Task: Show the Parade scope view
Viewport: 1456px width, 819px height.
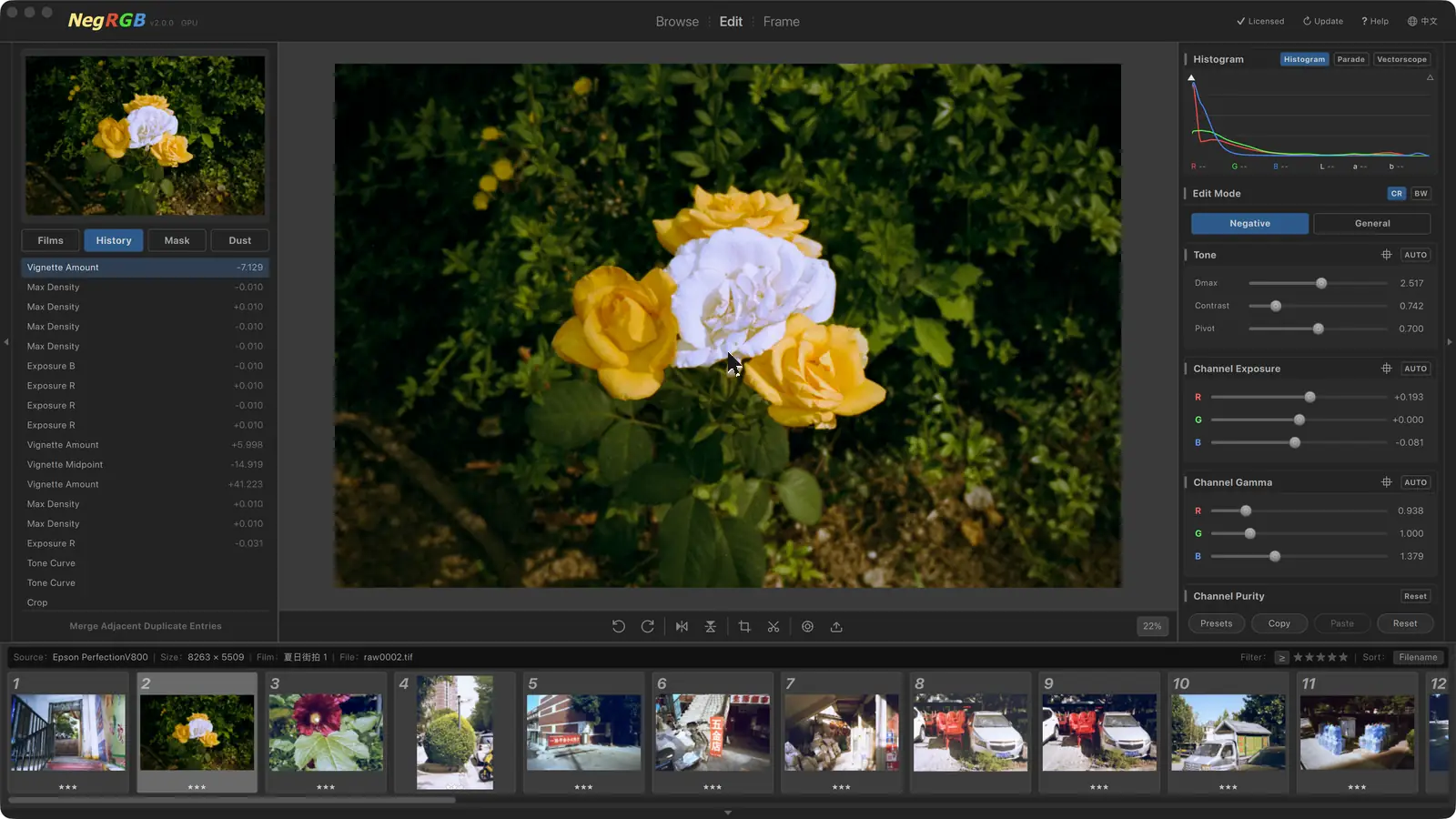Action: pyautogui.click(x=1351, y=59)
